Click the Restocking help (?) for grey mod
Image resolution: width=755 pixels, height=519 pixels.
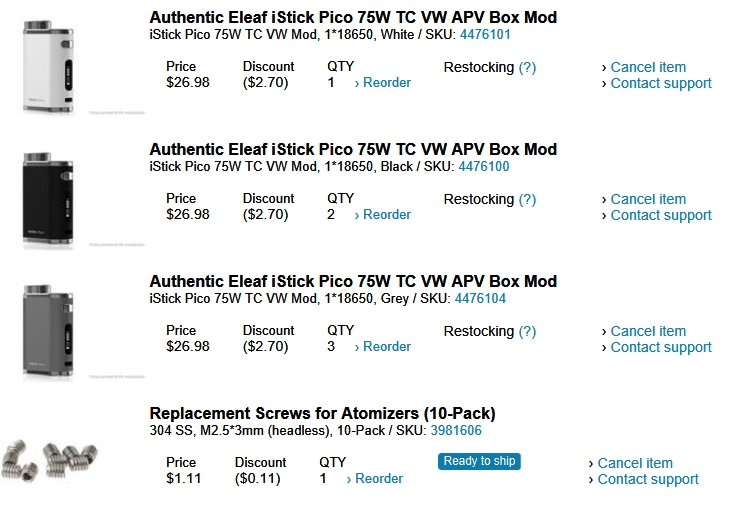(527, 331)
